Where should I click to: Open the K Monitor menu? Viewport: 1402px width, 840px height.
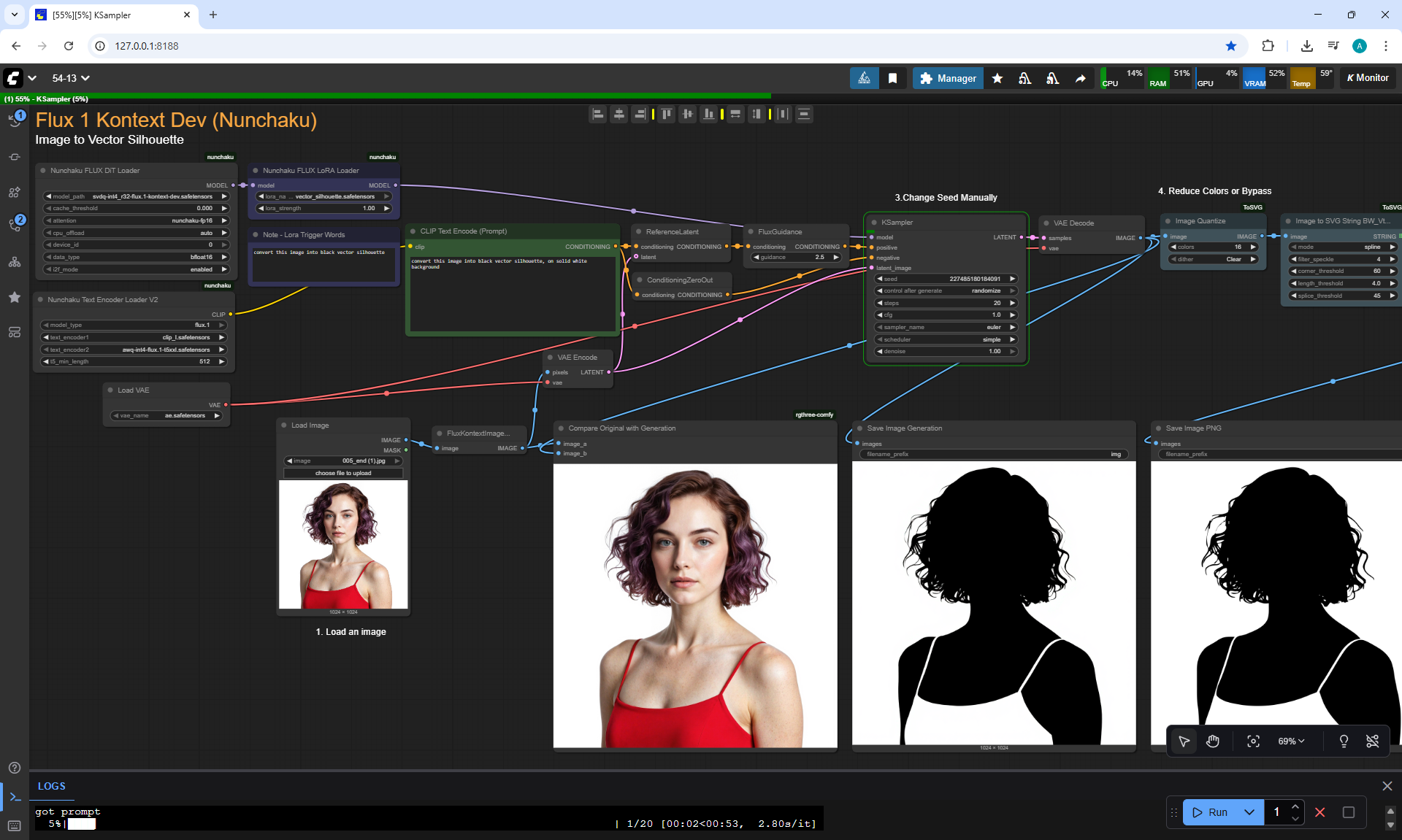click(x=1368, y=78)
